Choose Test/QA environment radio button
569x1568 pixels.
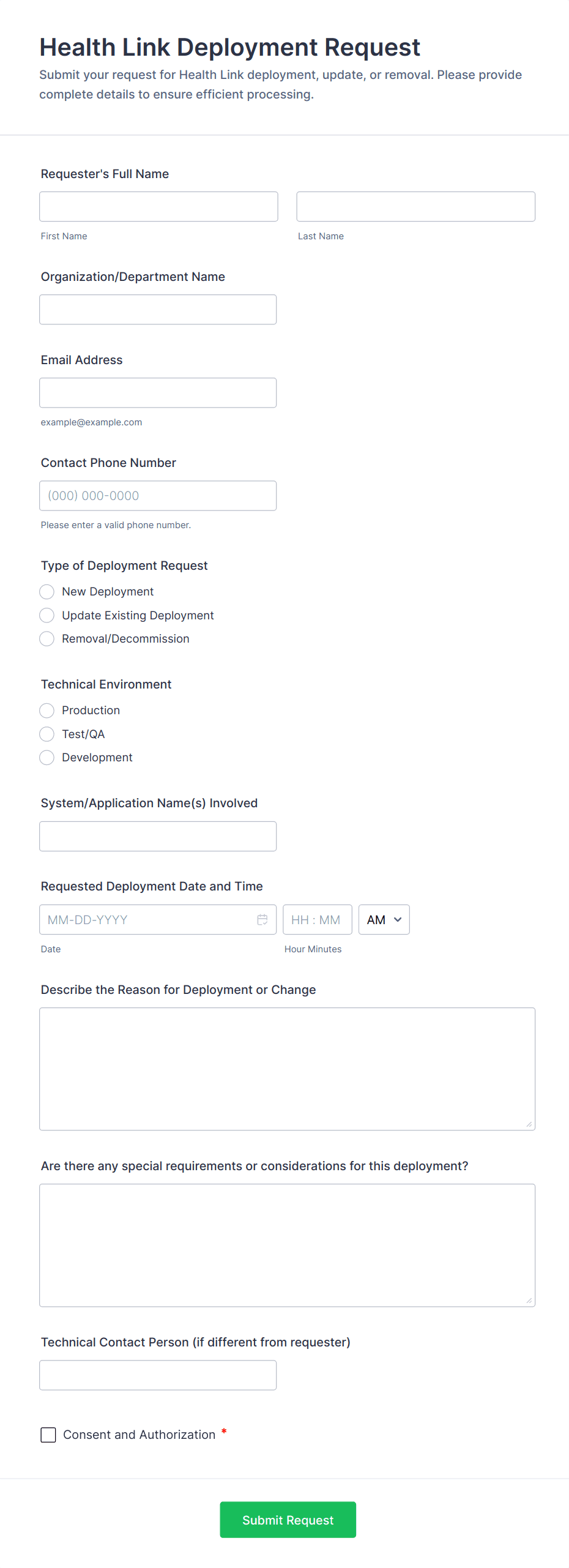(x=47, y=734)
